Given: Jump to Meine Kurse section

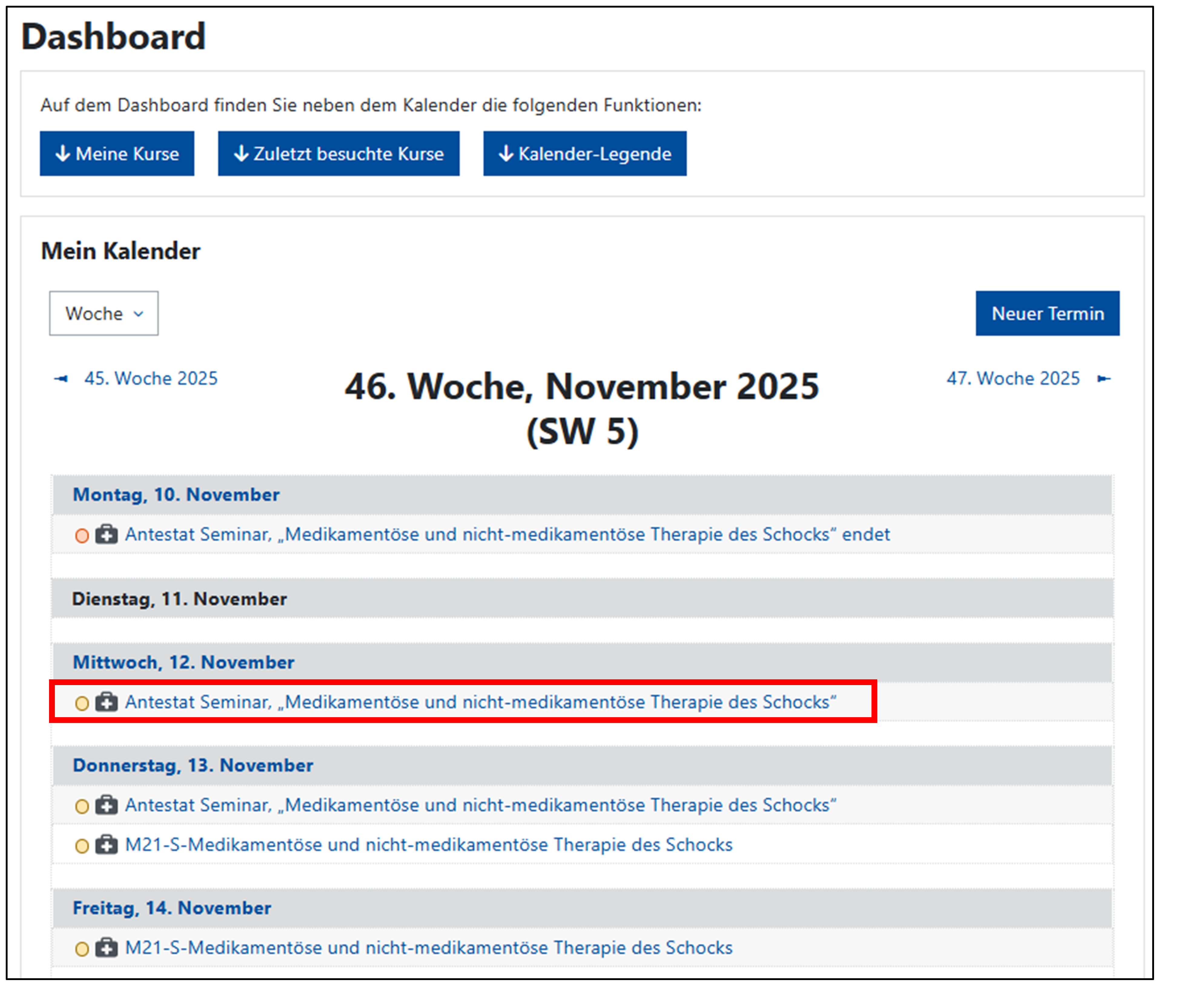Looking at the screenshot, I should pyautogui.click(x=117, y=154).
